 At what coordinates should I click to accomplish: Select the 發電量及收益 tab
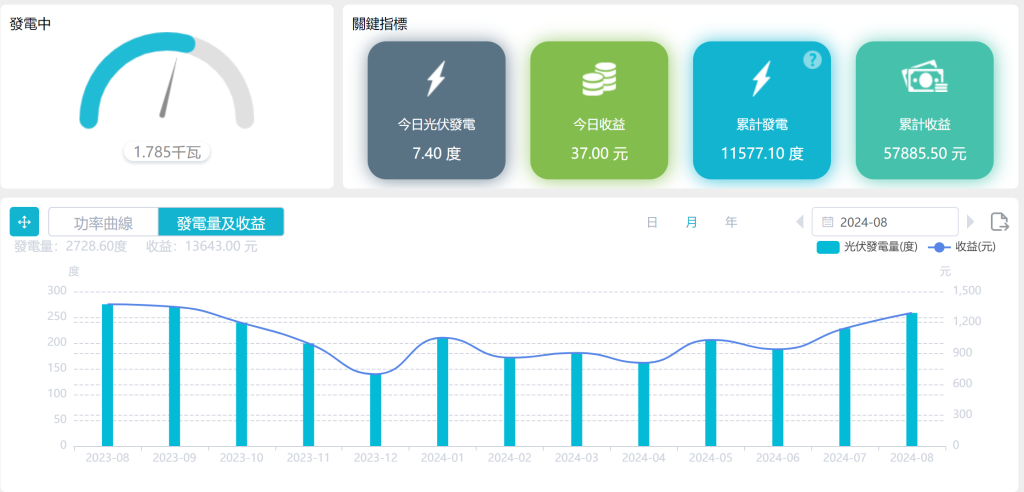221,222
